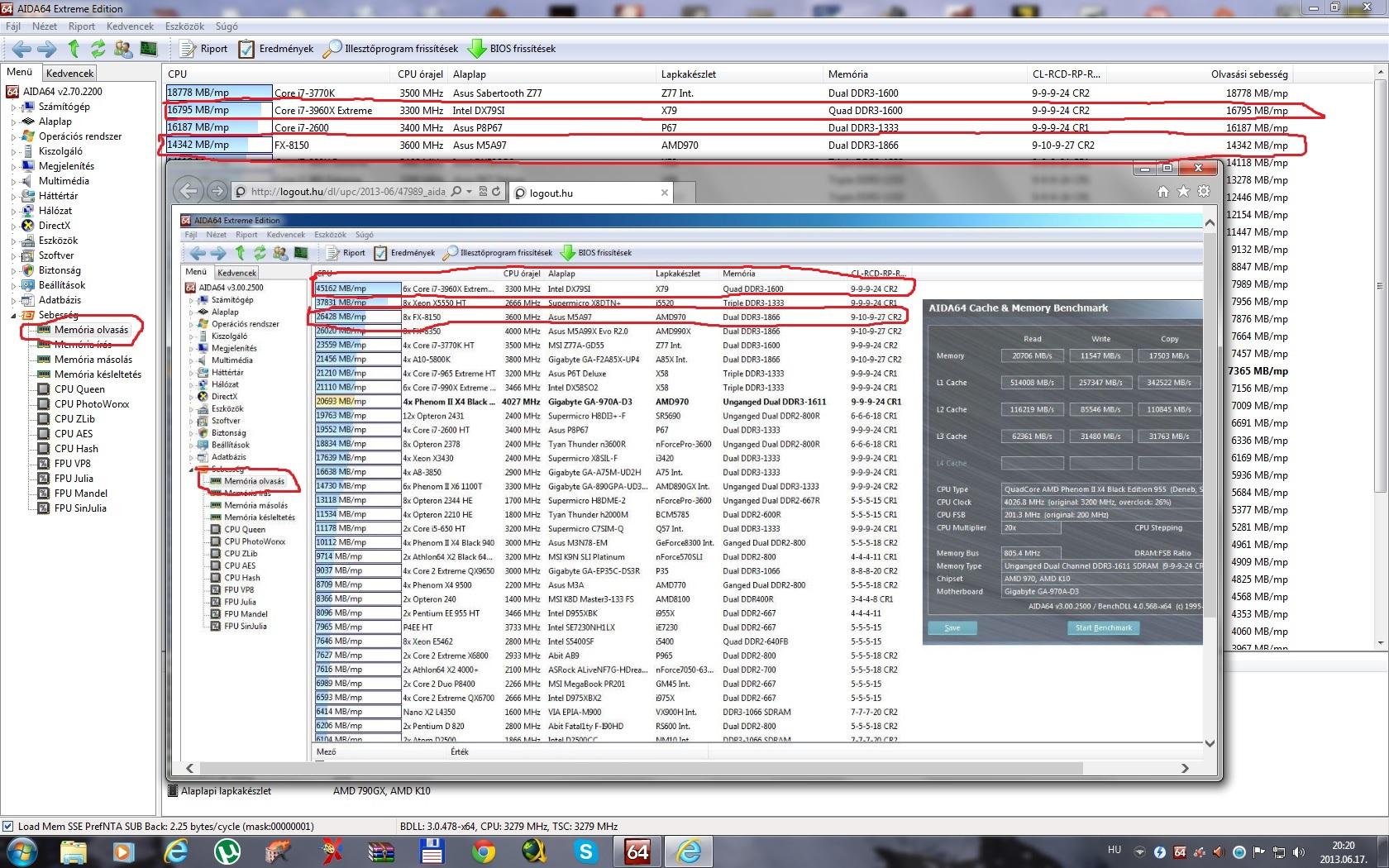Image resolution: width=1389 pixels, height=868 pixels.
Task: Expand the Számítógép node in the main window's tree
Action: pyautogui.click(x=13, y=107)
